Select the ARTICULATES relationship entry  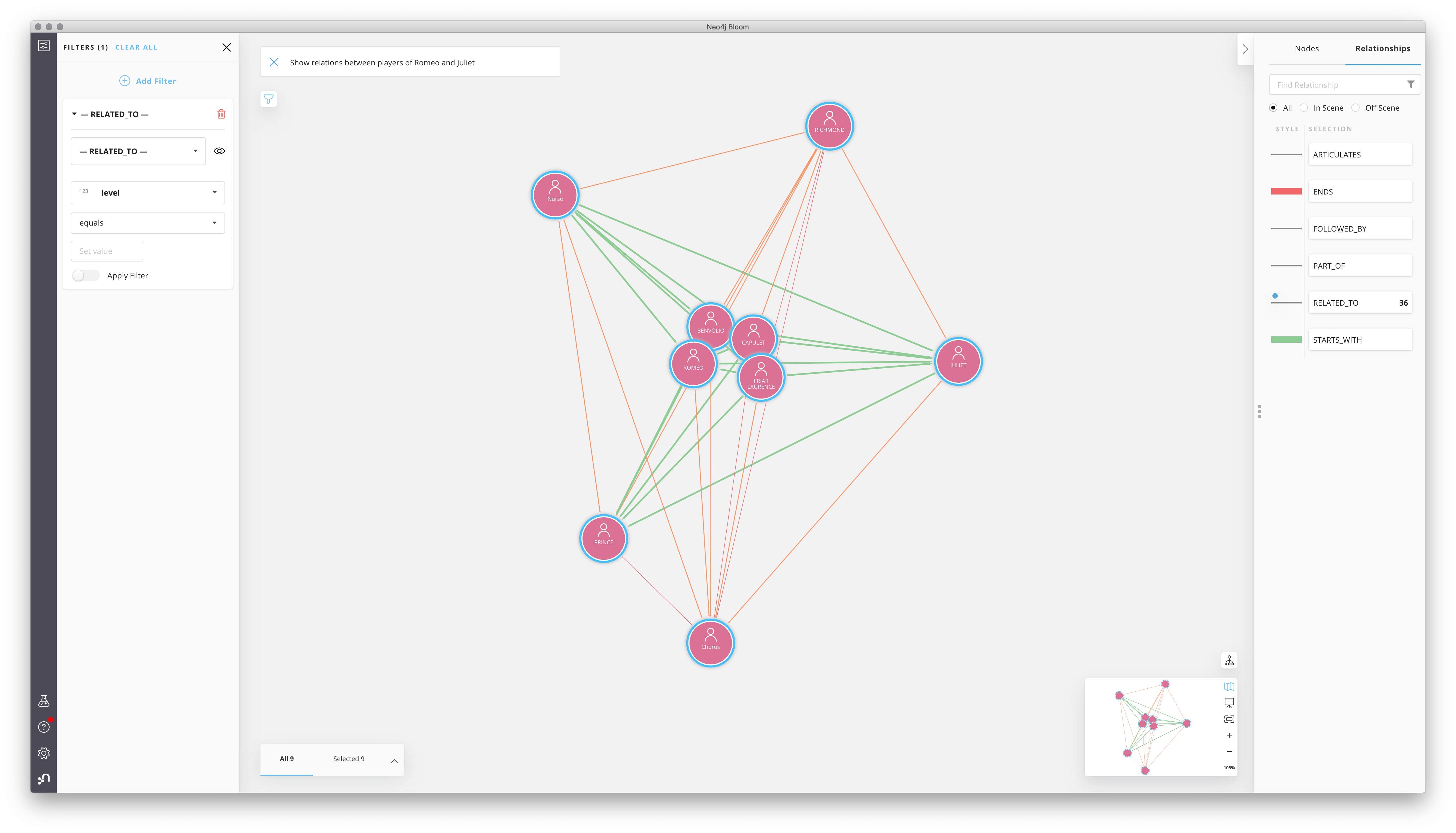pyautogui.click(x=1360, y=155)
